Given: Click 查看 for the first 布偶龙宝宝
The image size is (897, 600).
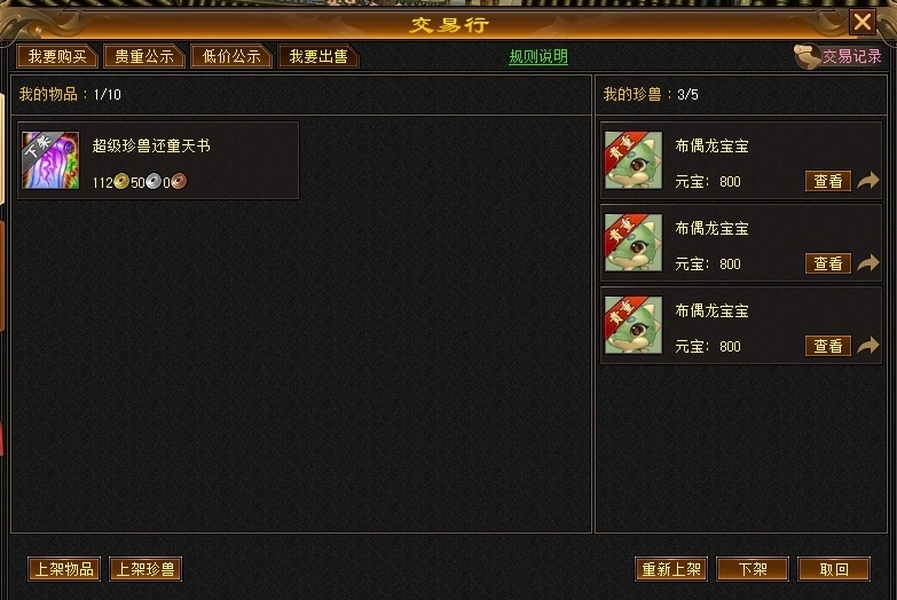Looking at the screenshot, I should click(828, 181).
